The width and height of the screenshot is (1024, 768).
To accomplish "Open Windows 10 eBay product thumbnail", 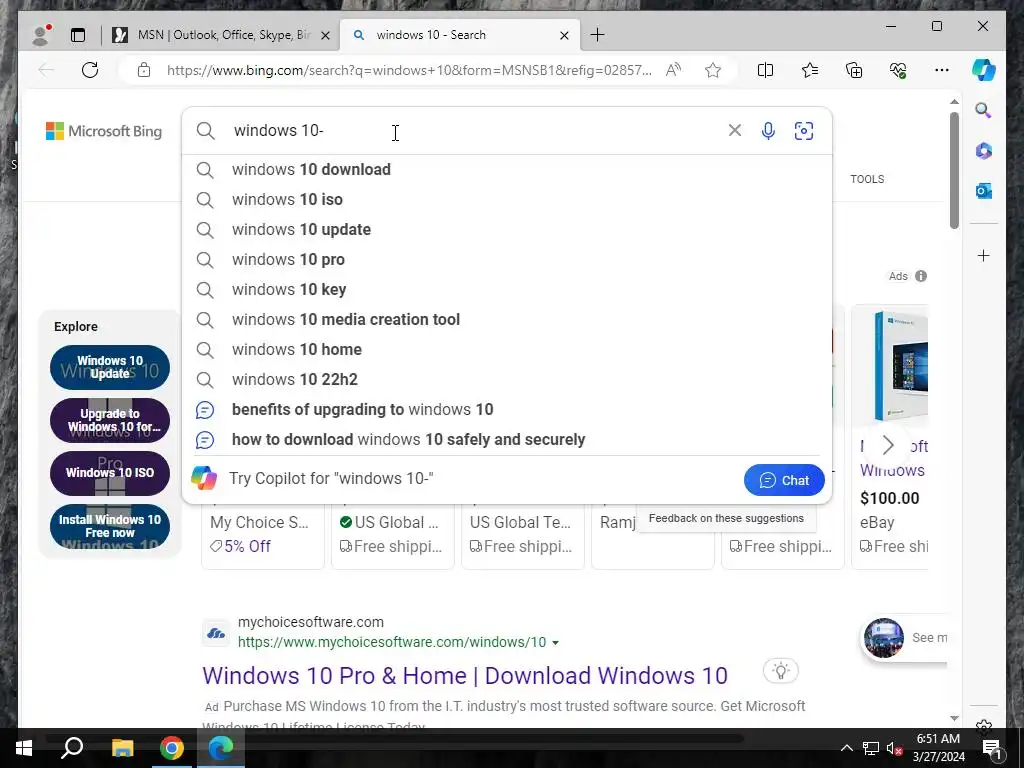I will click(901, 366).
